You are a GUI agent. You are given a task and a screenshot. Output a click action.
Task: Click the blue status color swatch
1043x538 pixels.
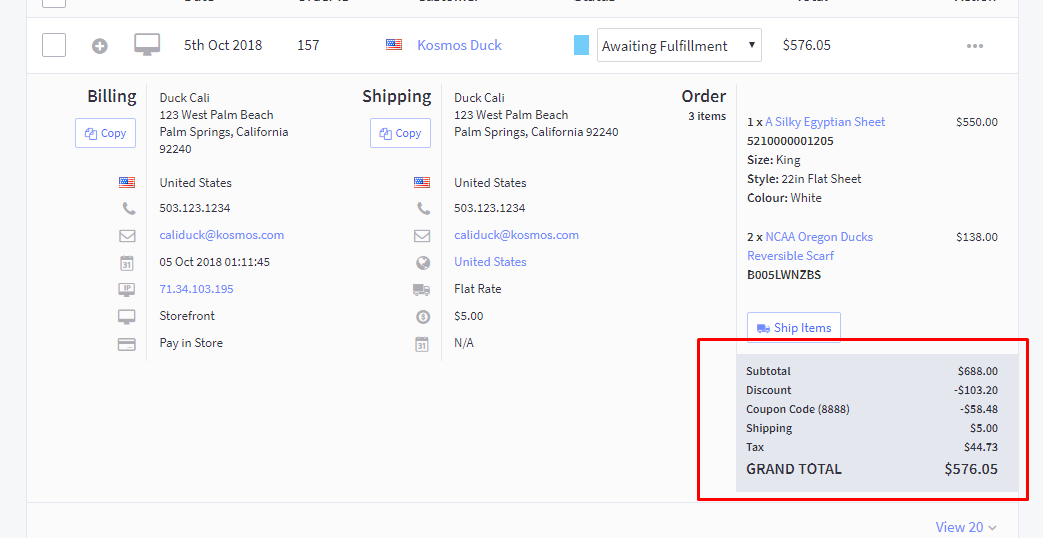581,45
